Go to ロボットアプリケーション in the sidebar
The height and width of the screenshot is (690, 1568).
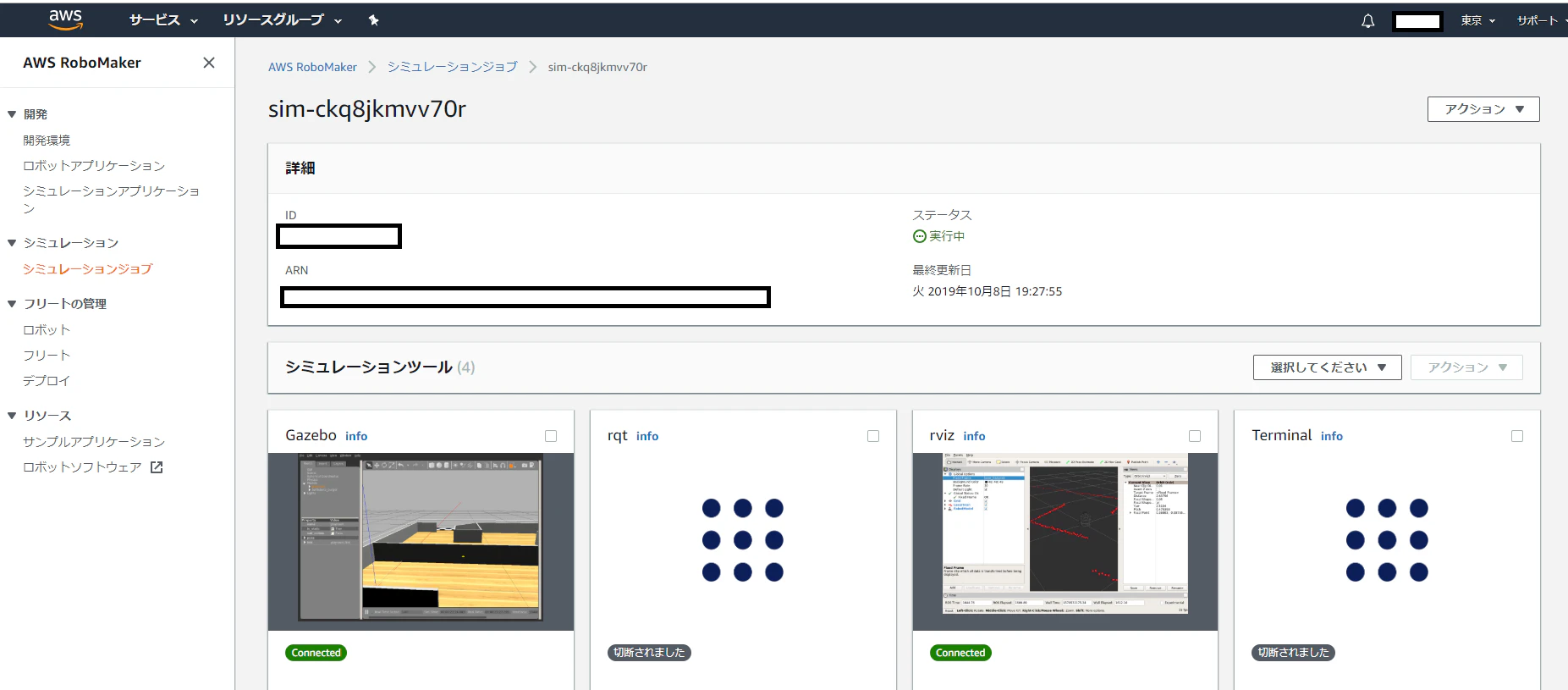click(94, 166)
